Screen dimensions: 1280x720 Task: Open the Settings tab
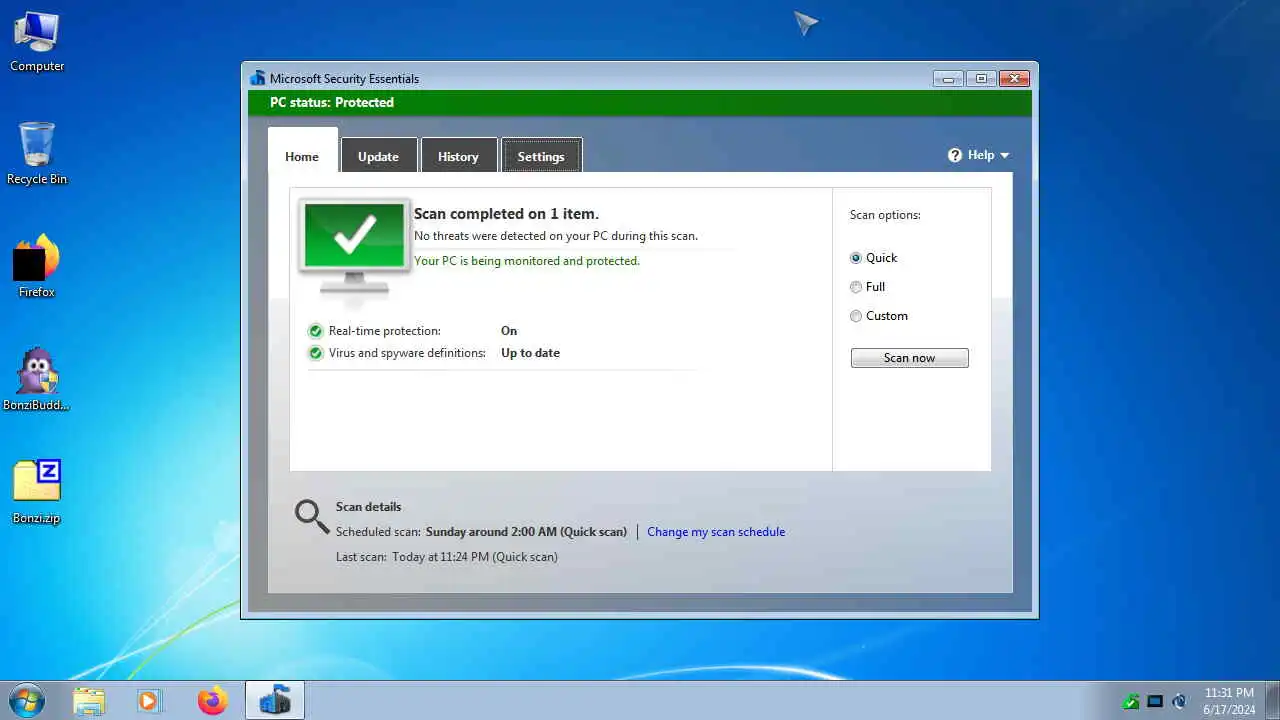[541, 156]
